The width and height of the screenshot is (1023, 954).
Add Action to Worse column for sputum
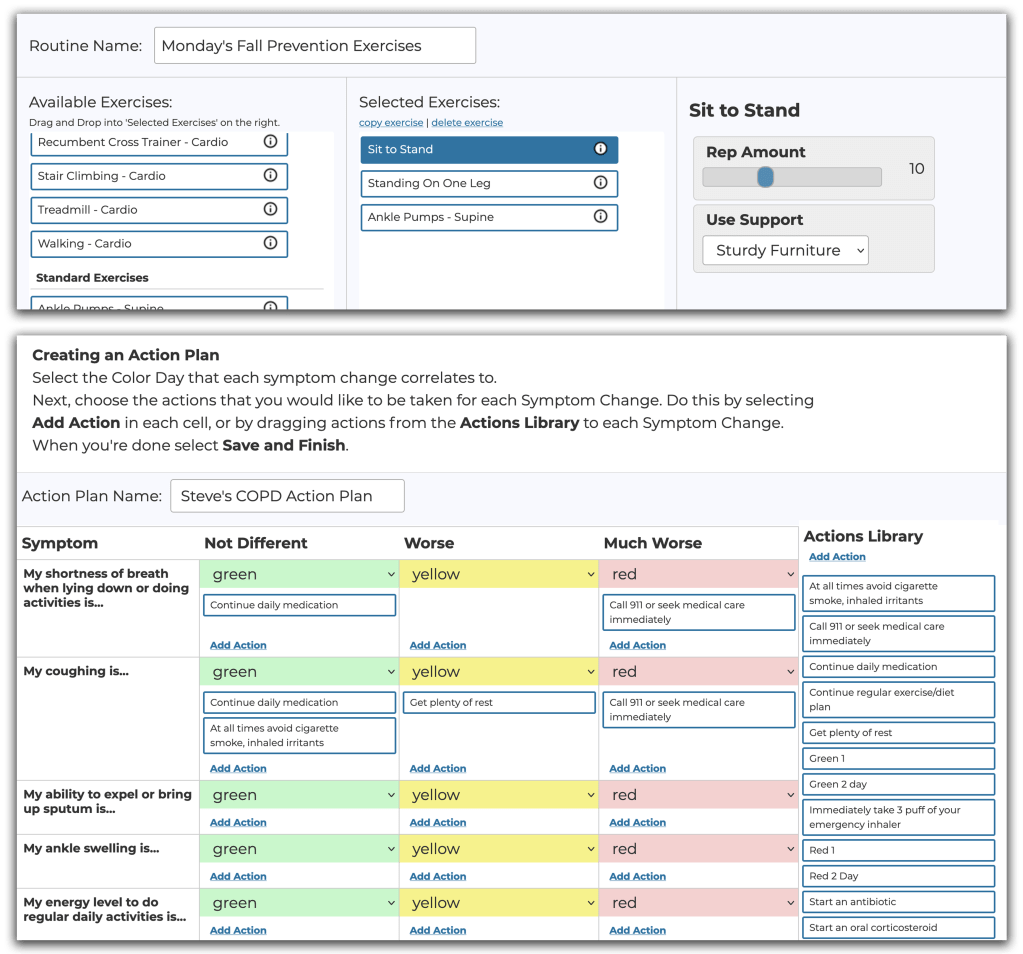tap(438, 823)
